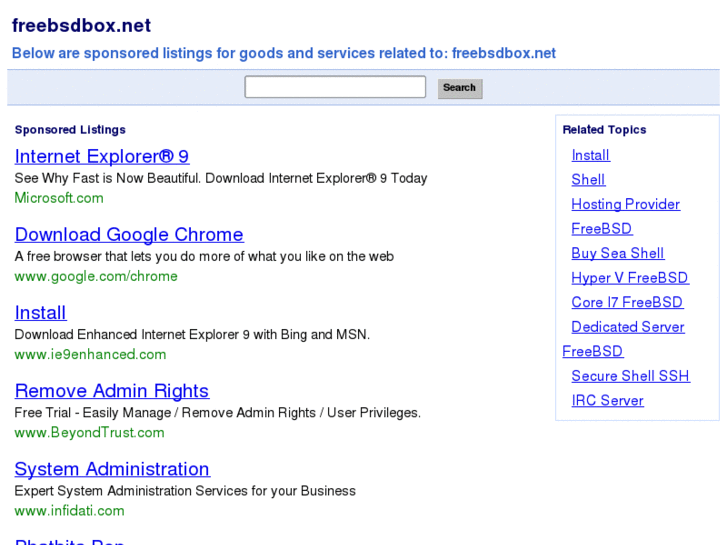Click the IRC Server related topic
727x545 pixels.
pos(607,401)
